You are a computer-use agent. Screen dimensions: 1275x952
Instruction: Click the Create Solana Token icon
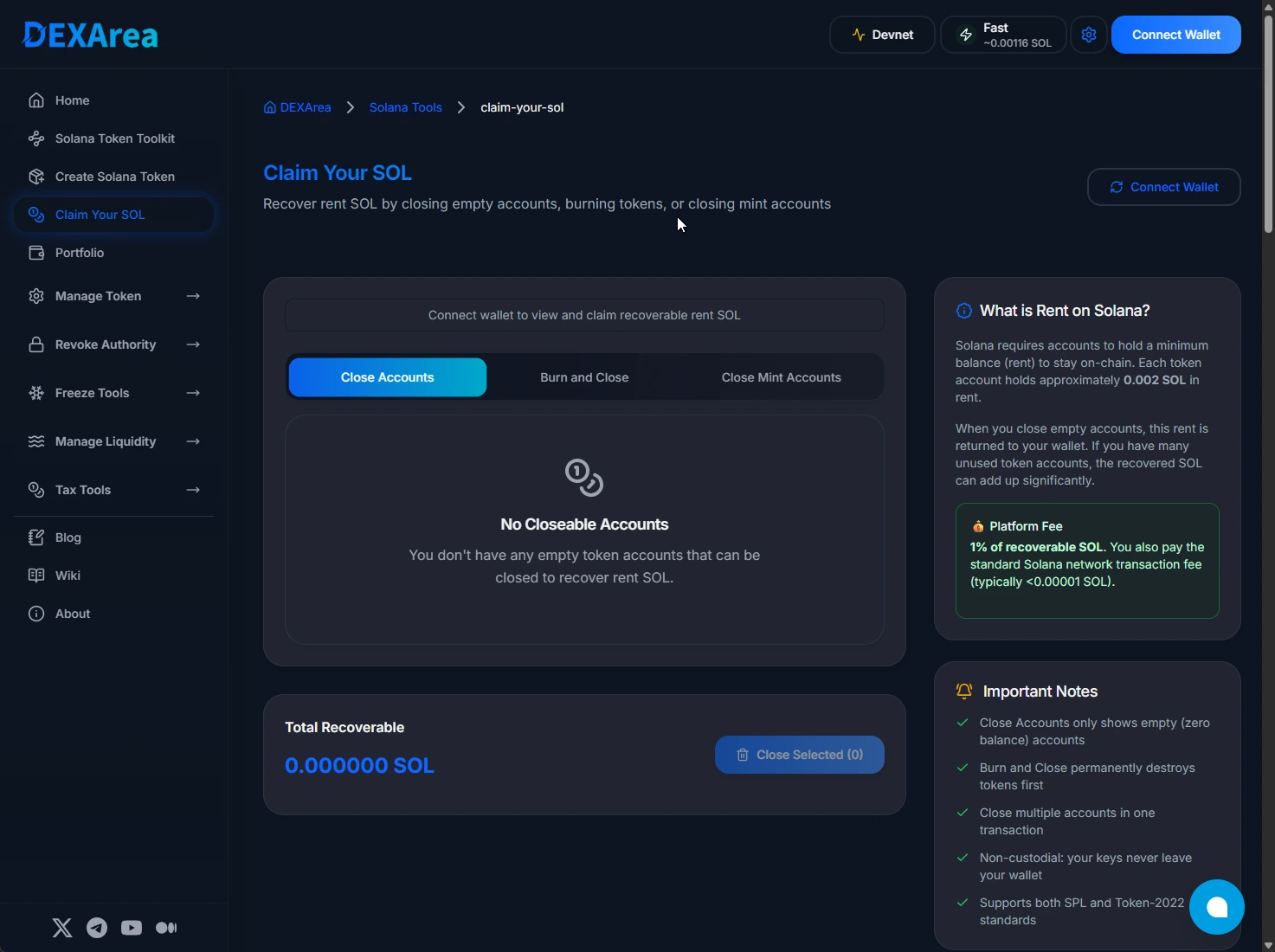point(35,177)
